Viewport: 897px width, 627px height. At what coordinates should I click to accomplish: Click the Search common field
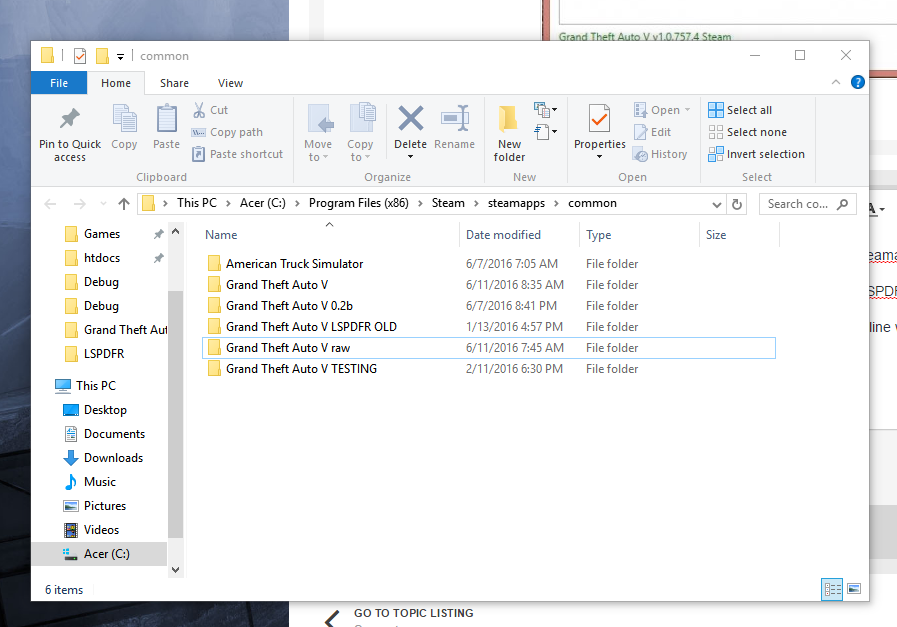click(x=807, y=204)
